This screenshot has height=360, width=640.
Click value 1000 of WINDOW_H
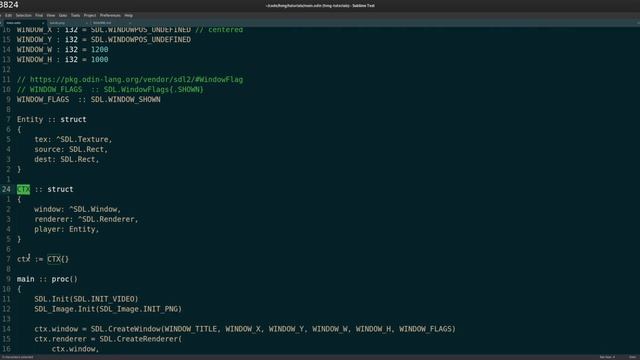point(99,60)
